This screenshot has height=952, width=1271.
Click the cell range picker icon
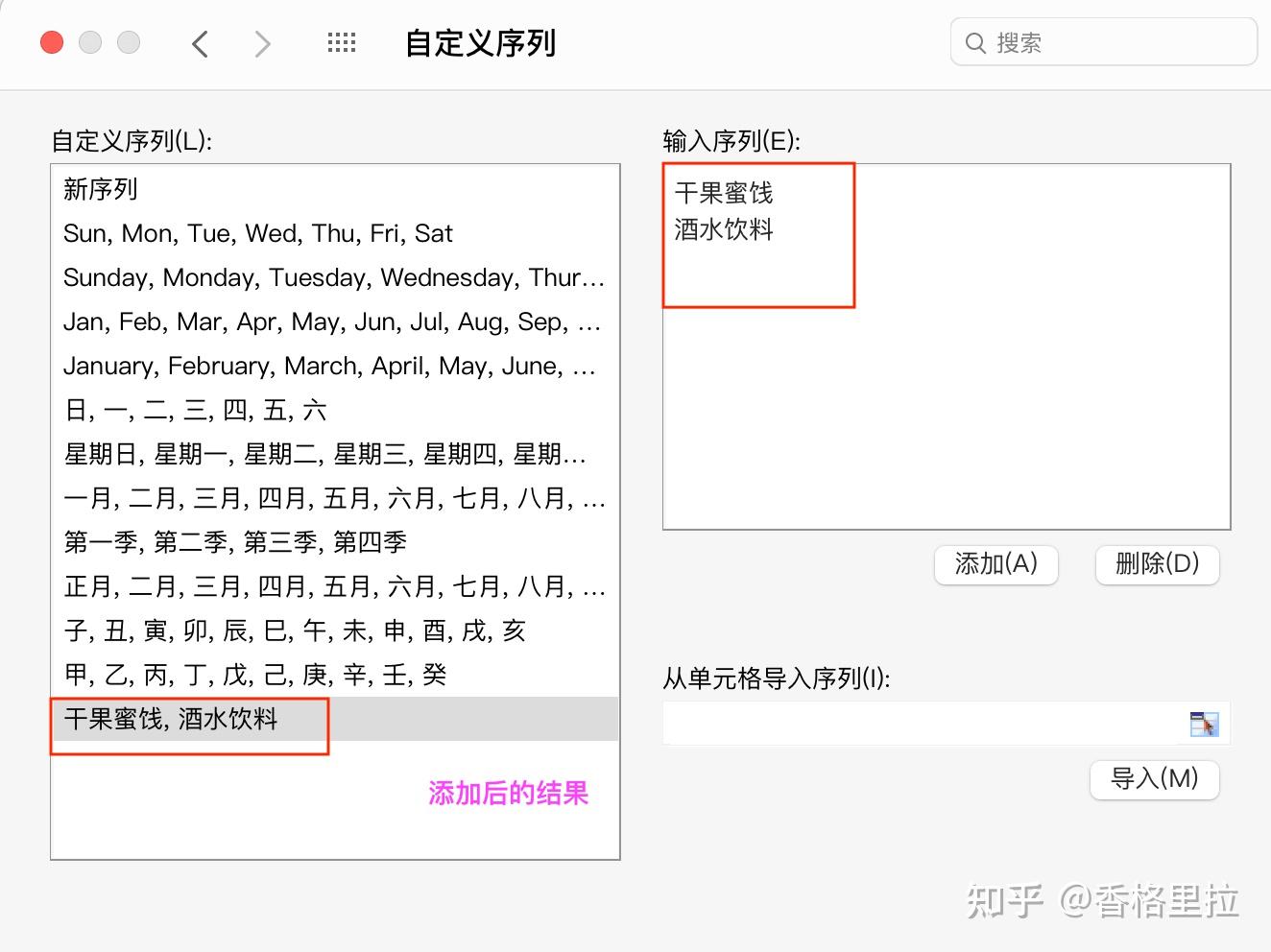click(1204, 724)
